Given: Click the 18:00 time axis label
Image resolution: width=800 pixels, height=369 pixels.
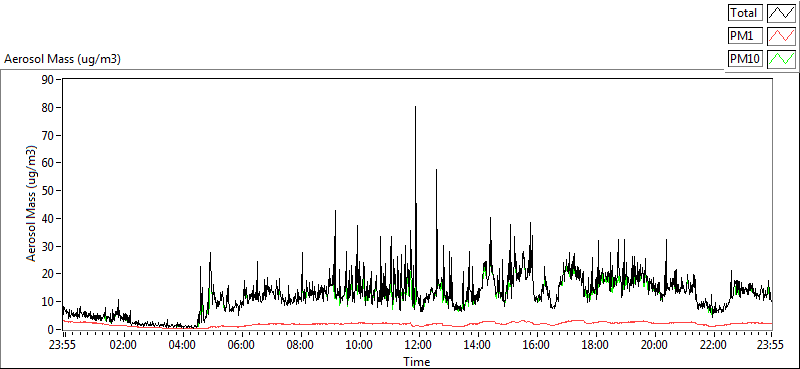Looking at the screenshot, I should coord(595,344).
